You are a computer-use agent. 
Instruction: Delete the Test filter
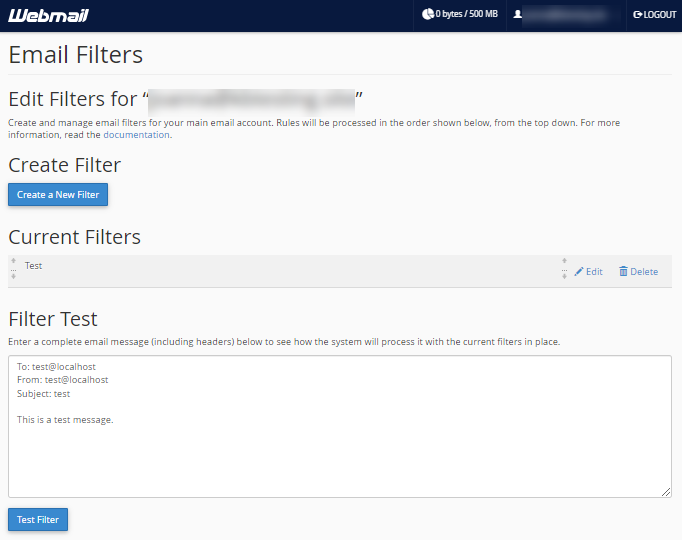pos(639,272)
